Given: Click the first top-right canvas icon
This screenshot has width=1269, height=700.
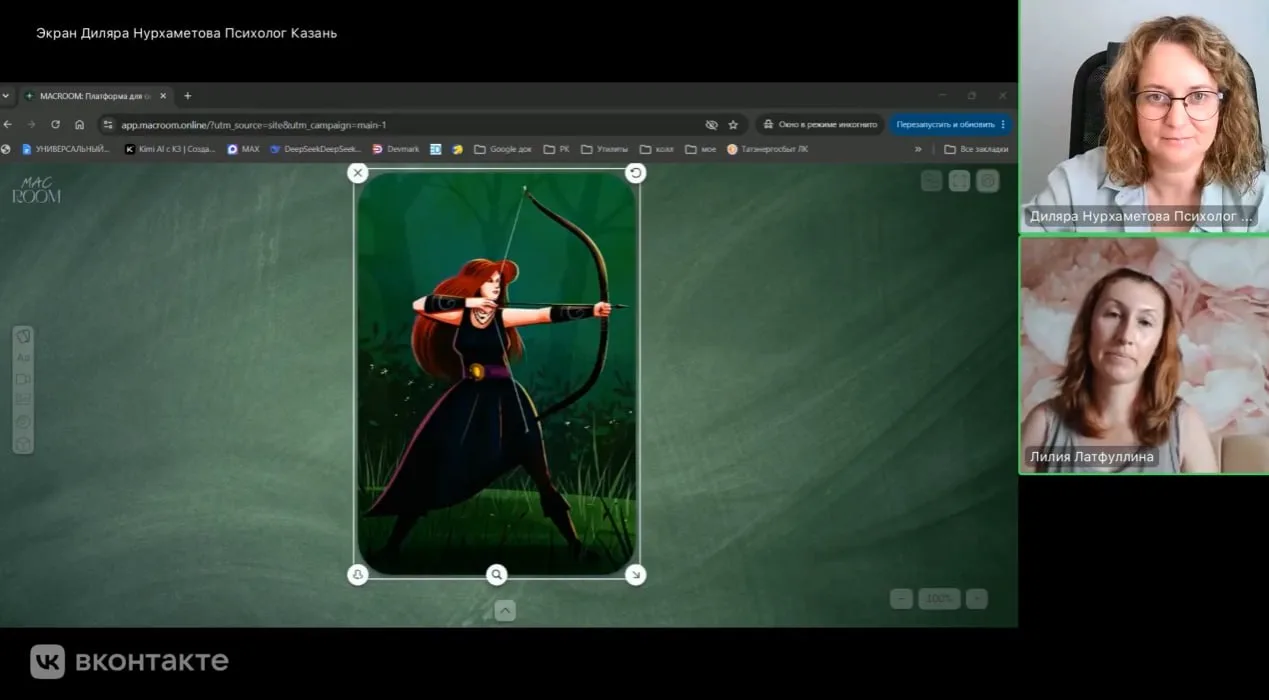Looking at the screenshot, I should click(x=932, y=181).
